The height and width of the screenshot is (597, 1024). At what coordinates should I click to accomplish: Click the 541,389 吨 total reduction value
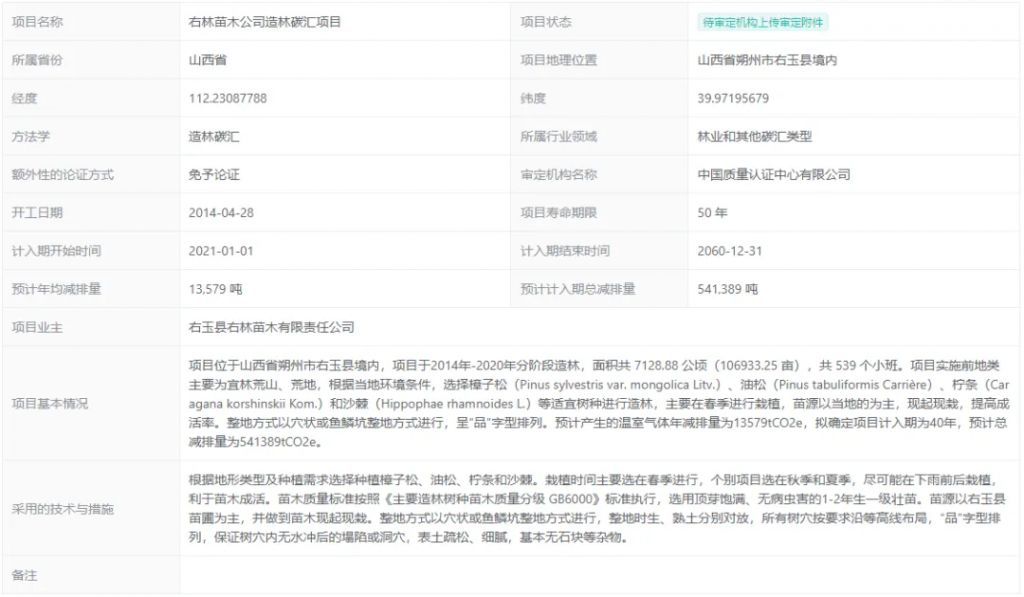click(x=728, y=289)
